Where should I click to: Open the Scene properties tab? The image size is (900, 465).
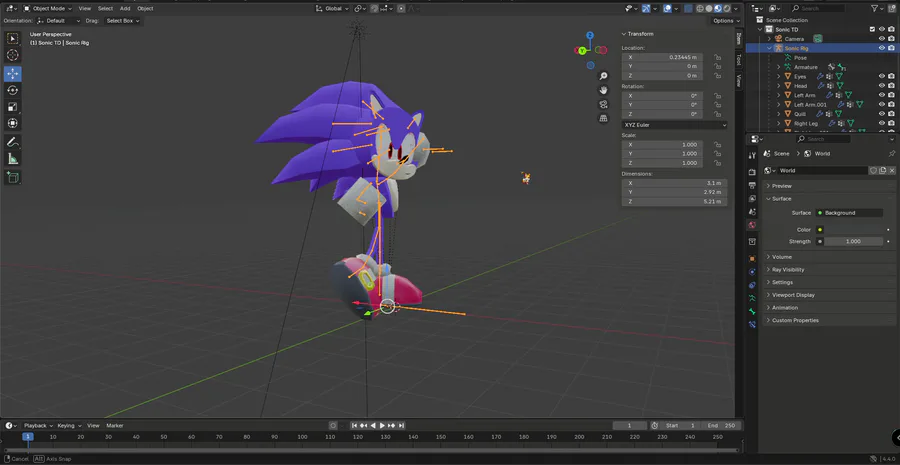[x=752, y=211]
